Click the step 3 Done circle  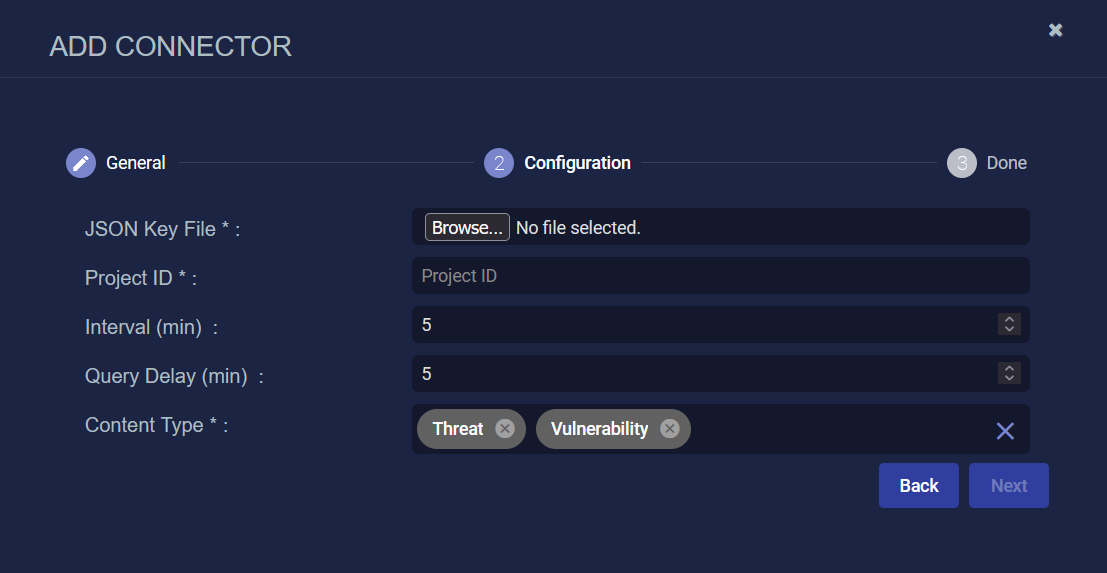coord(962,163)
